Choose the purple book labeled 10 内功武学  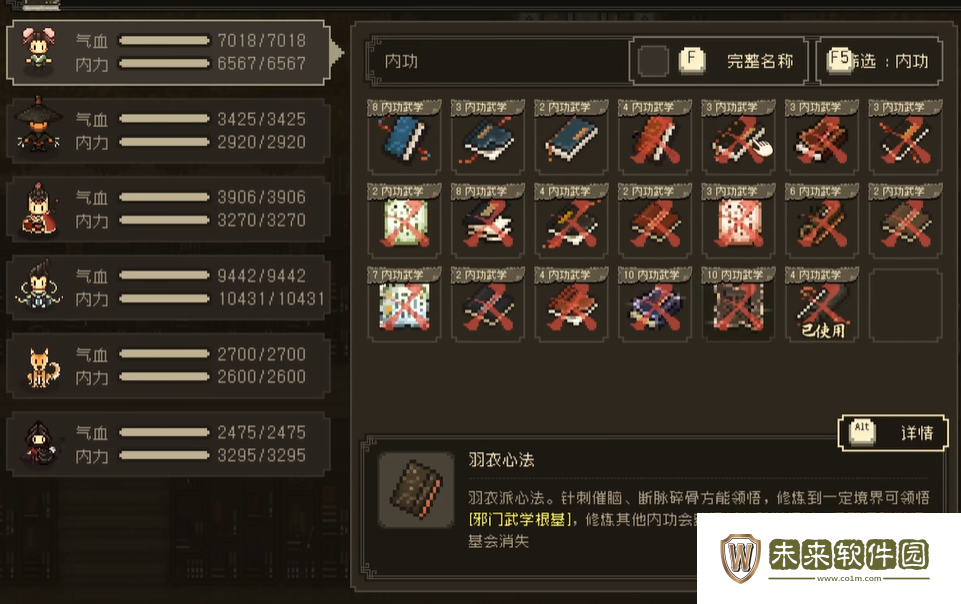[x=655, y=304]
